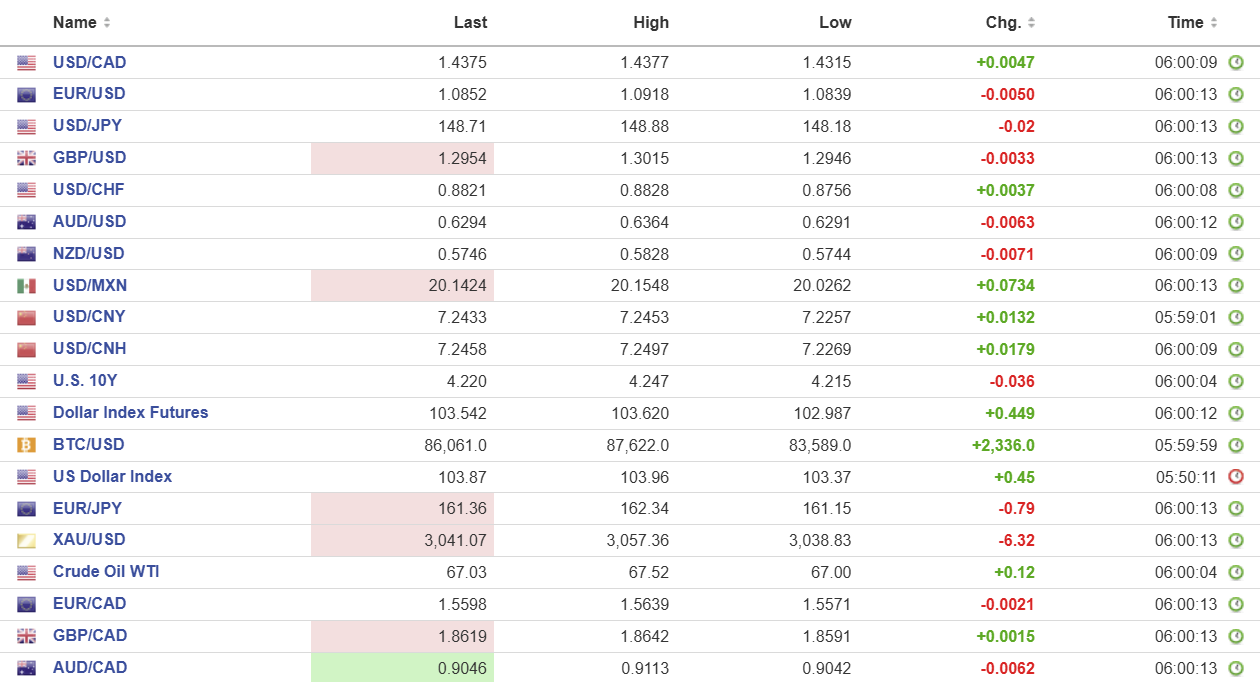Click the red clock icon for US Dollar Index

(x=1236, y=477)
